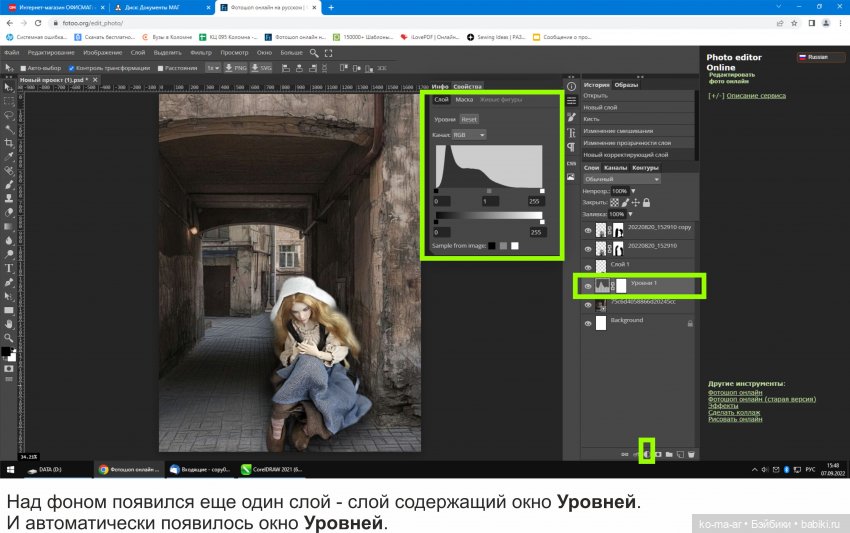Select the Hand tool

click(9, 324)
